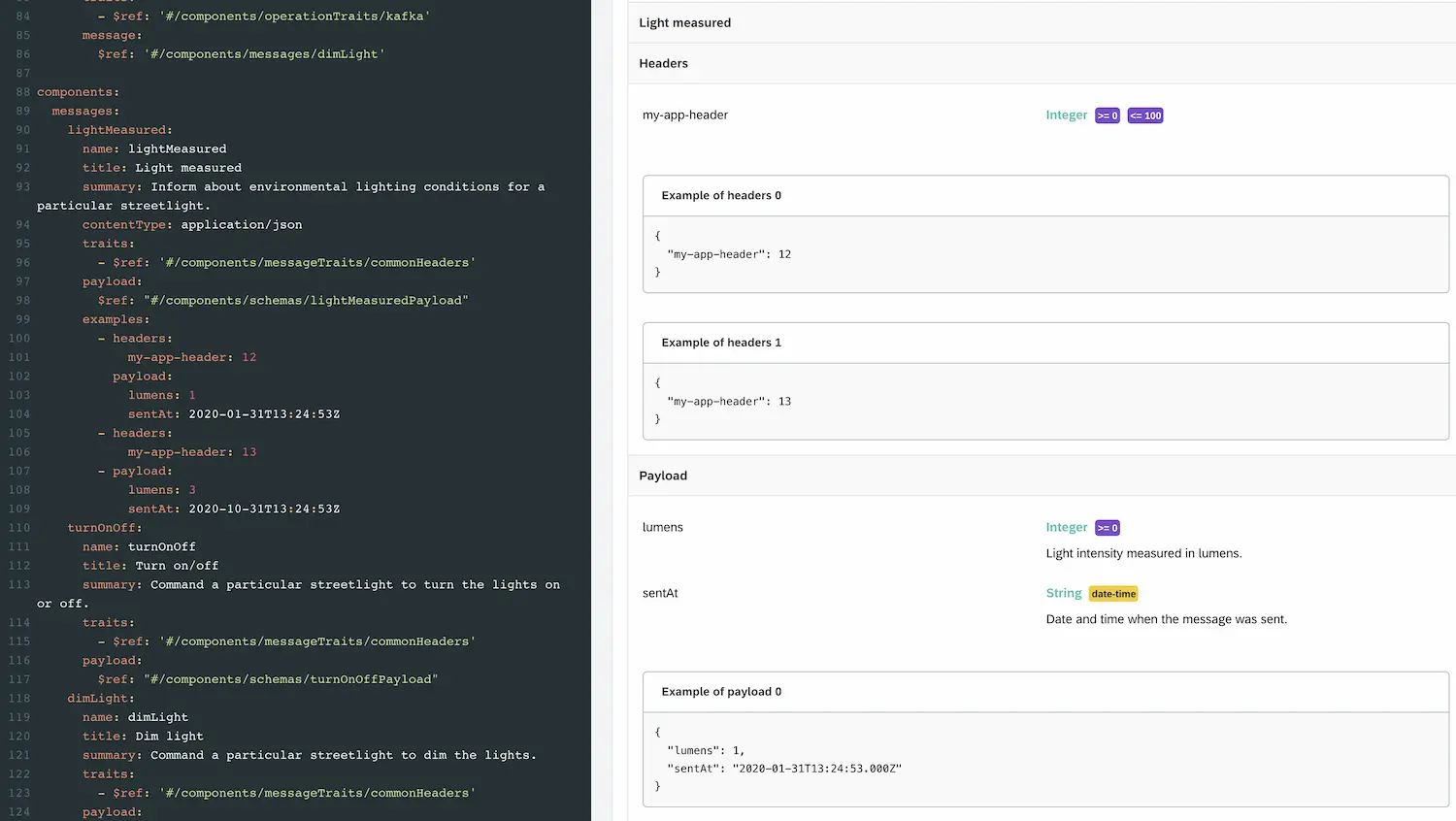Collapse the "Payload" section

click(x=663, y=476)
